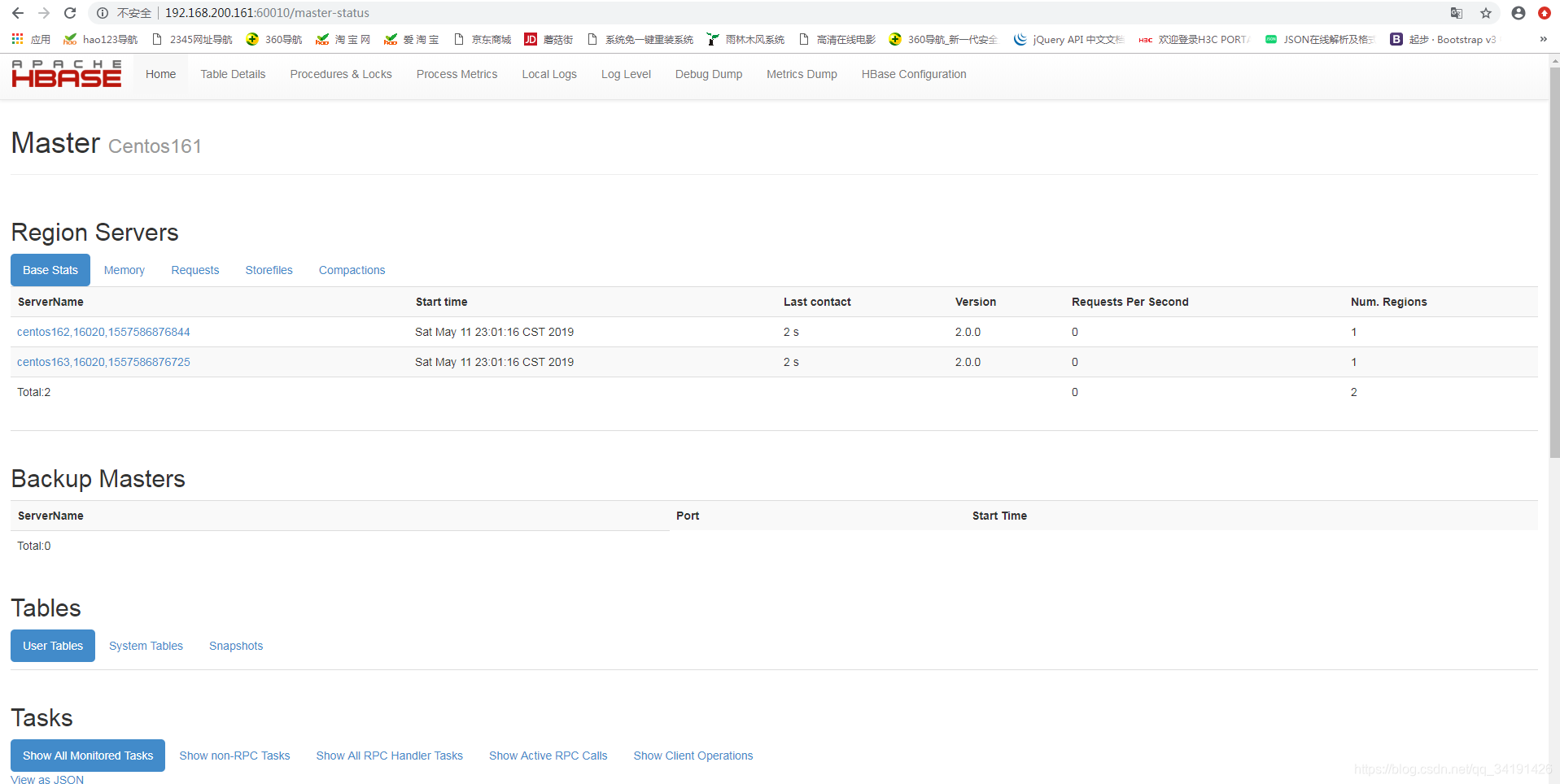Open the 360导航_新一代安全 bookmark

(x=943, y=39)
